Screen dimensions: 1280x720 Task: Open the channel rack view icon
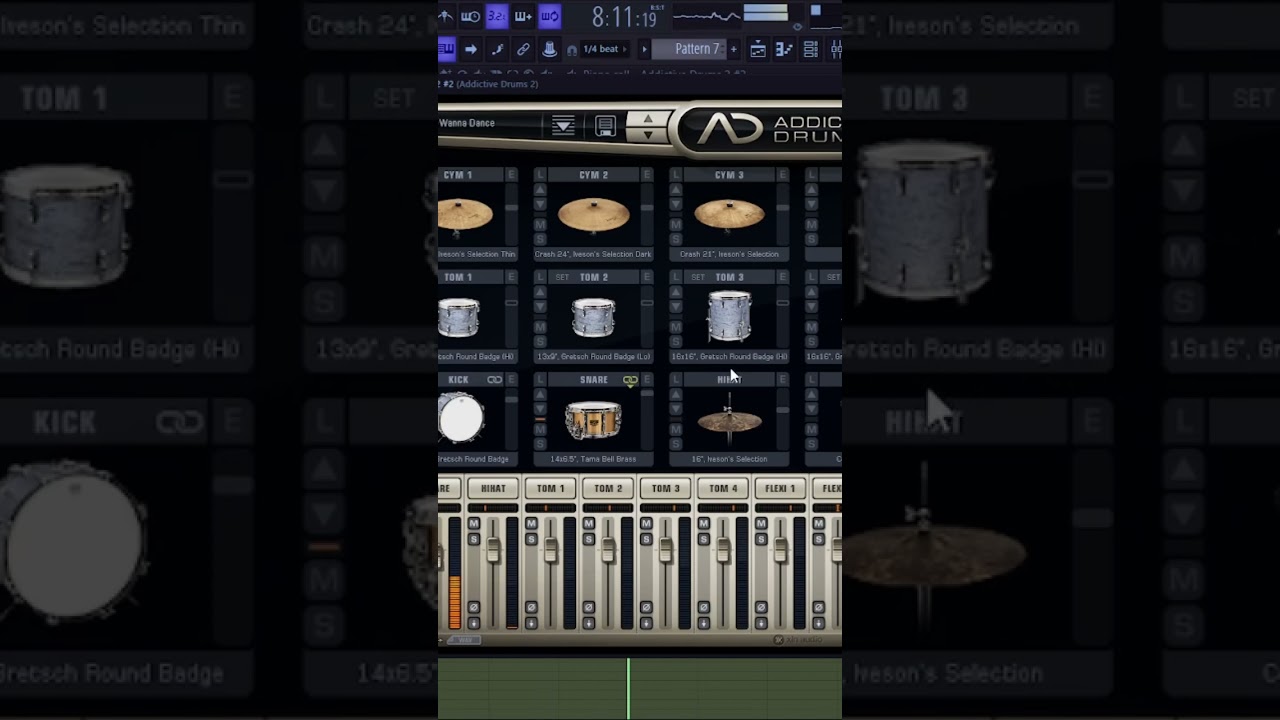pyautogui.click(x=810, y=49)
